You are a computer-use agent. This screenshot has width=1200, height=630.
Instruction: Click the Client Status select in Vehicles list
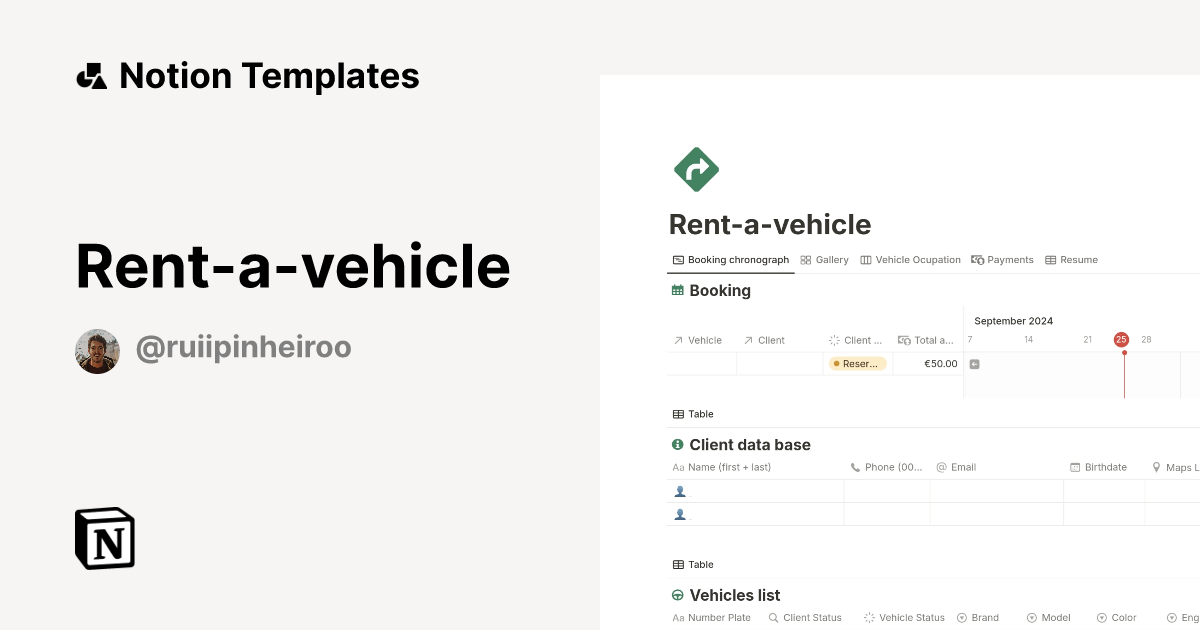pos(805,617)
